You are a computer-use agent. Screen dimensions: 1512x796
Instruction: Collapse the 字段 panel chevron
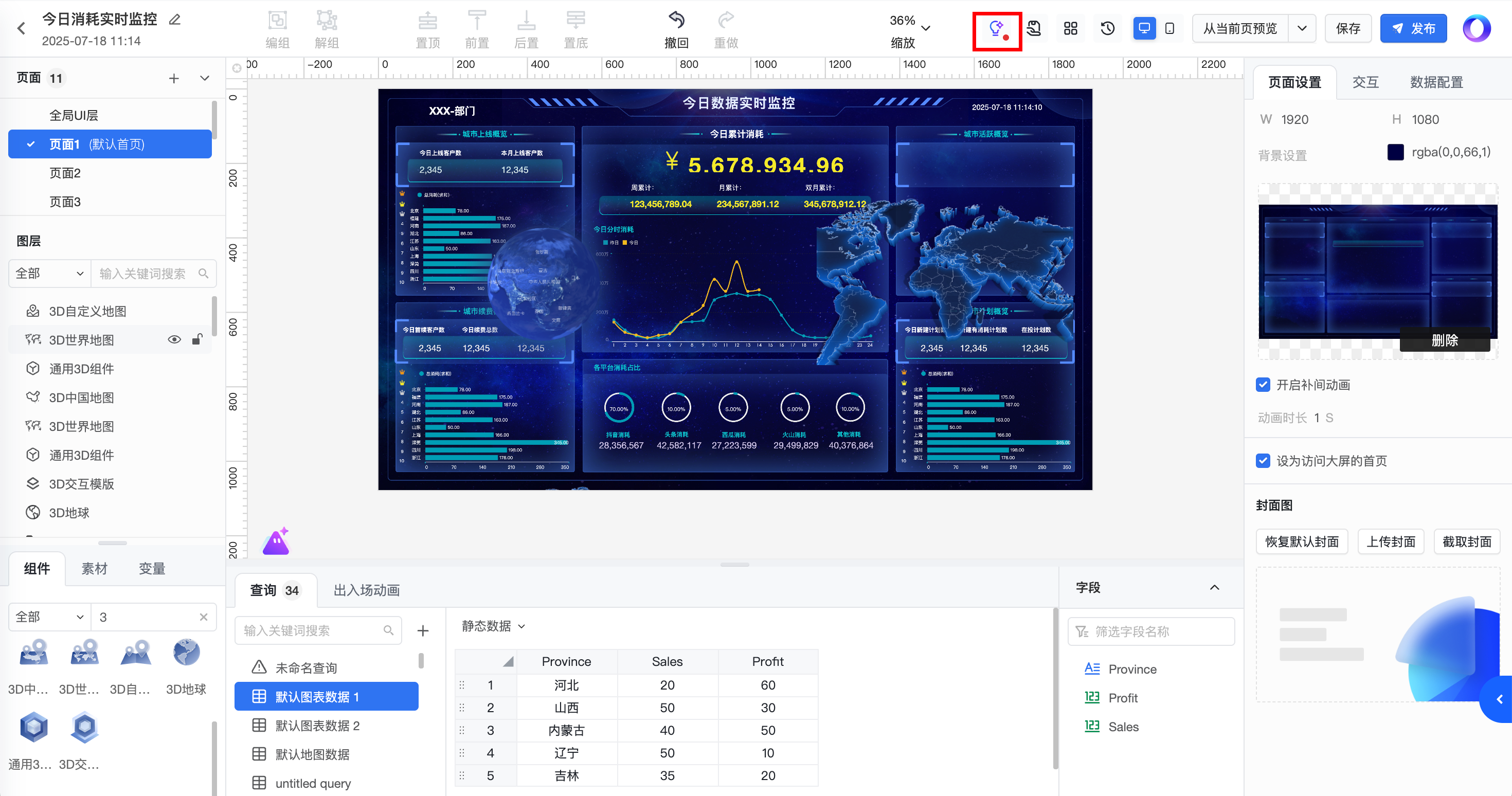point(1214,588)
